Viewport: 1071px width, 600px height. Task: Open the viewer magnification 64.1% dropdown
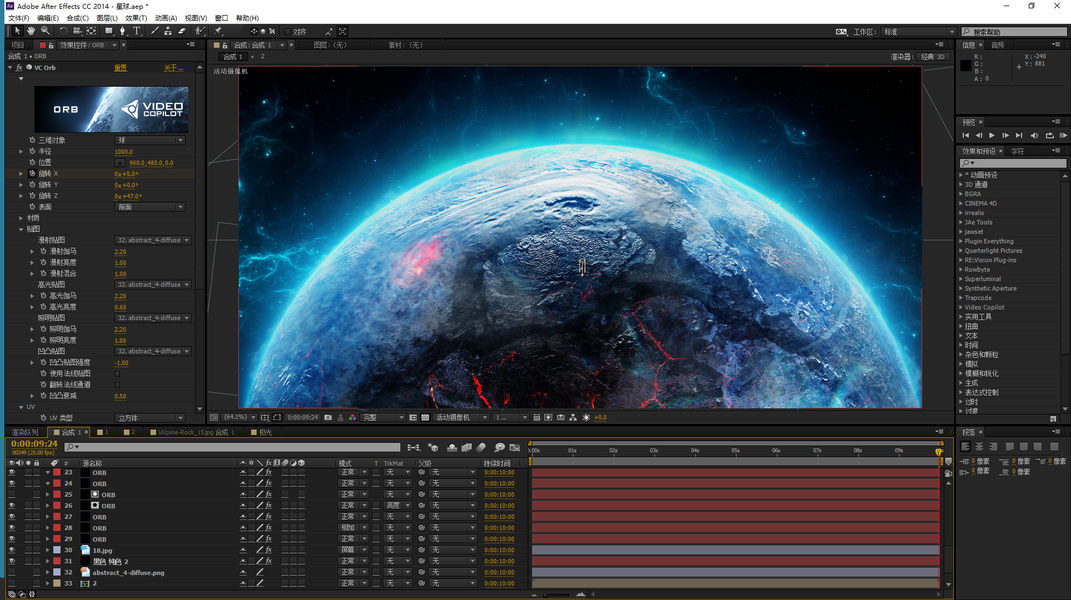click(x=239, y=418)
